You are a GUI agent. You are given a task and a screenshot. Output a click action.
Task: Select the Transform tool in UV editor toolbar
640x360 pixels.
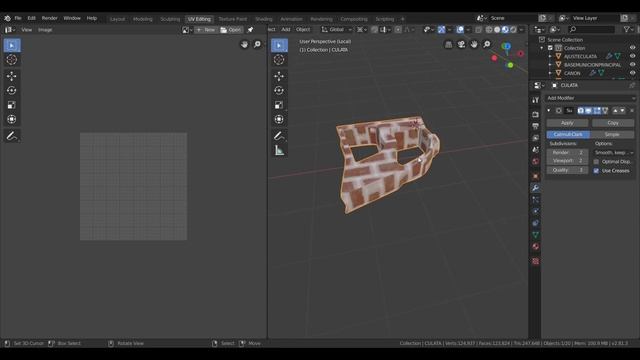click(11, 119)
